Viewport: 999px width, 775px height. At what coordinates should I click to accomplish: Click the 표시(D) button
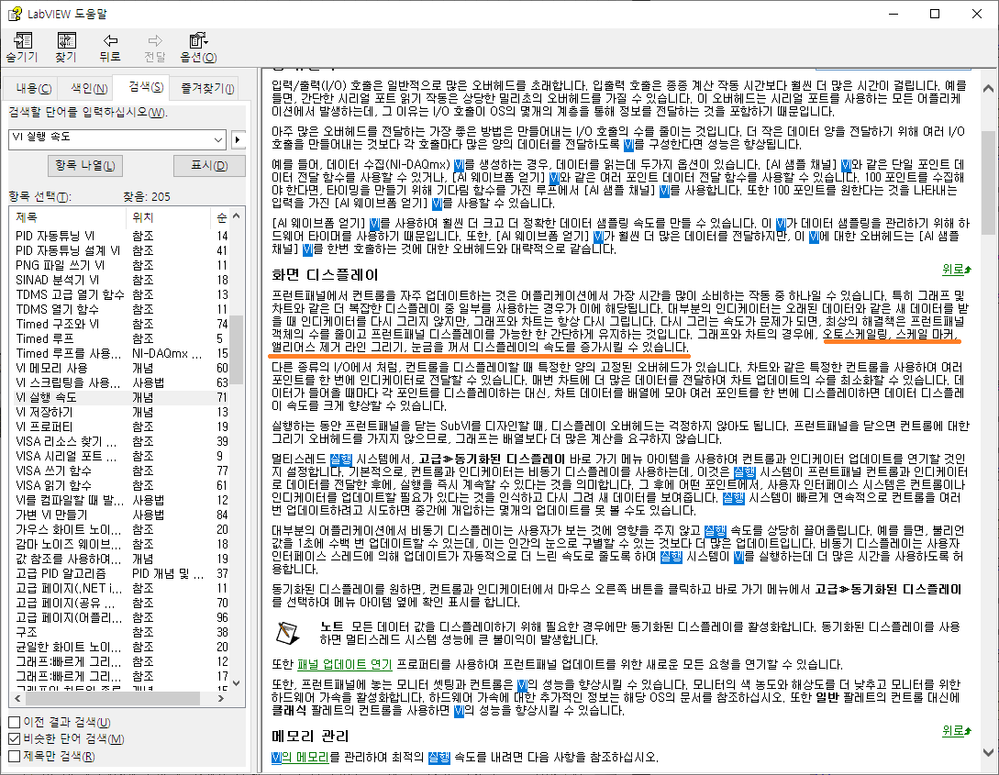point(210,166)
